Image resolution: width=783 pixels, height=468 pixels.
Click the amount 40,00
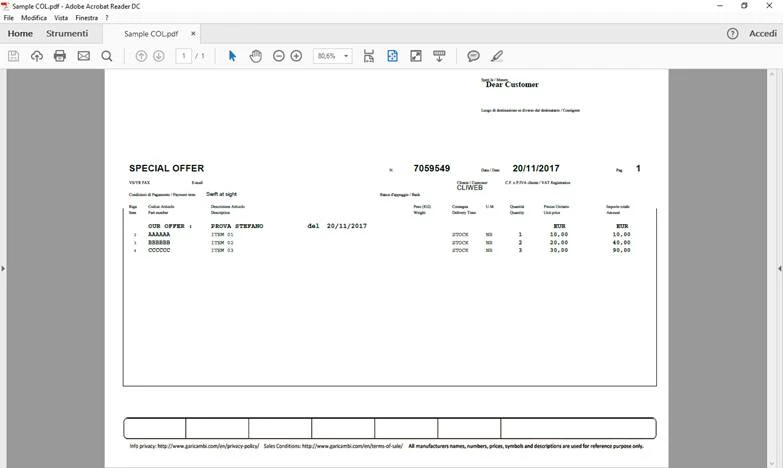click(621, 242)
